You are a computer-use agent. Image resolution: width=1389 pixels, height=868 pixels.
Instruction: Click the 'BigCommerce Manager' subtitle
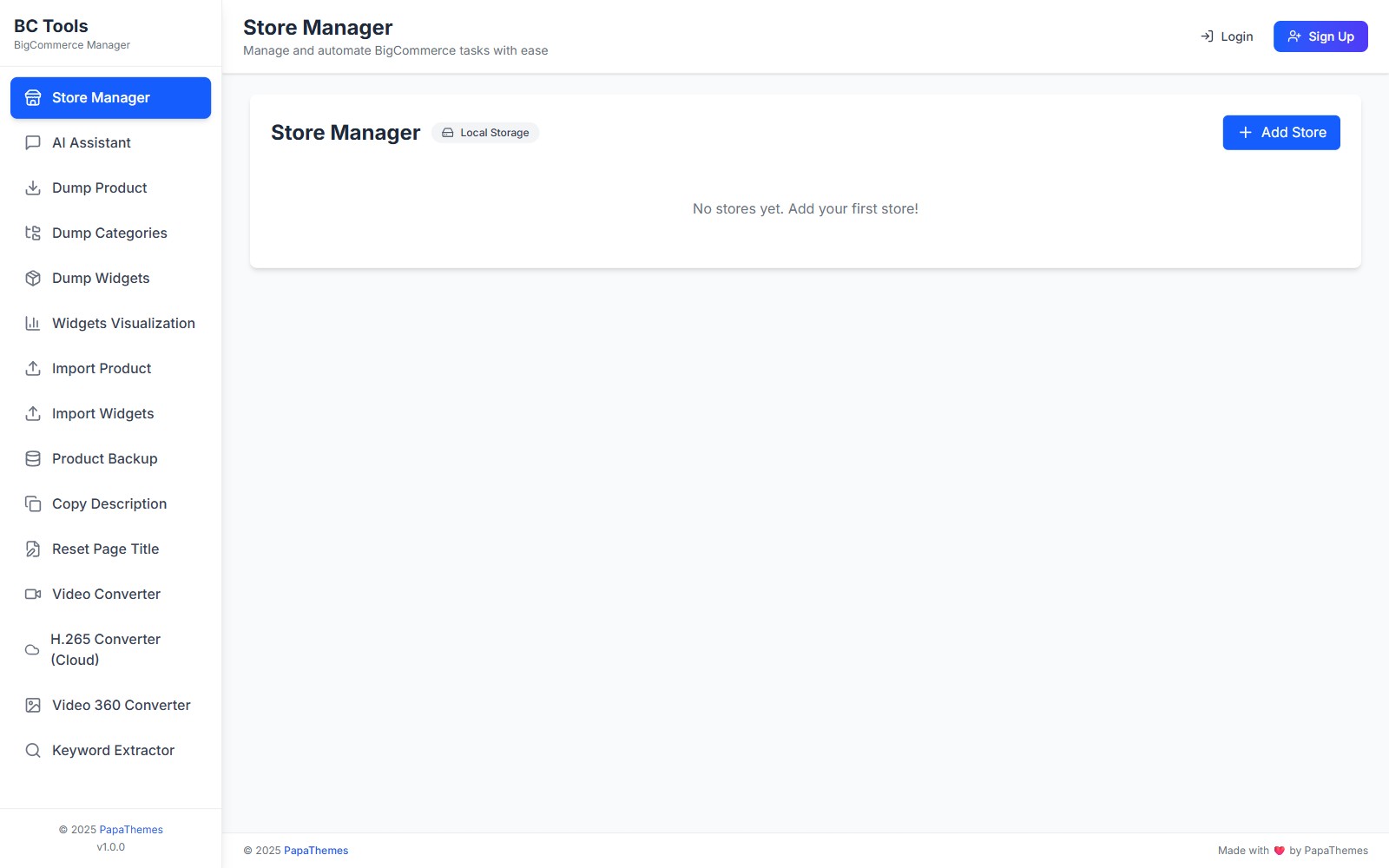coord(72,45)
